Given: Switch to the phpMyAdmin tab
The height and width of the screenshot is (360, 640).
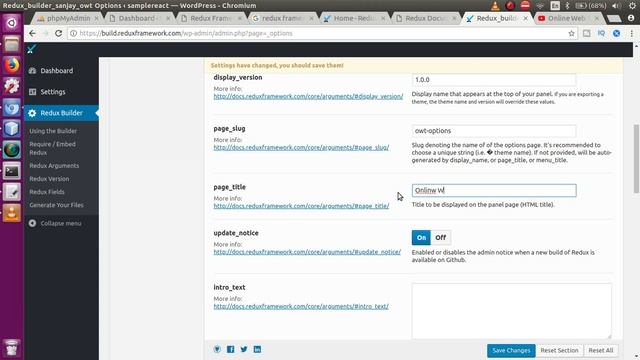Looking at the screenshot, I should pyautogui.click(x=68, y=18).
